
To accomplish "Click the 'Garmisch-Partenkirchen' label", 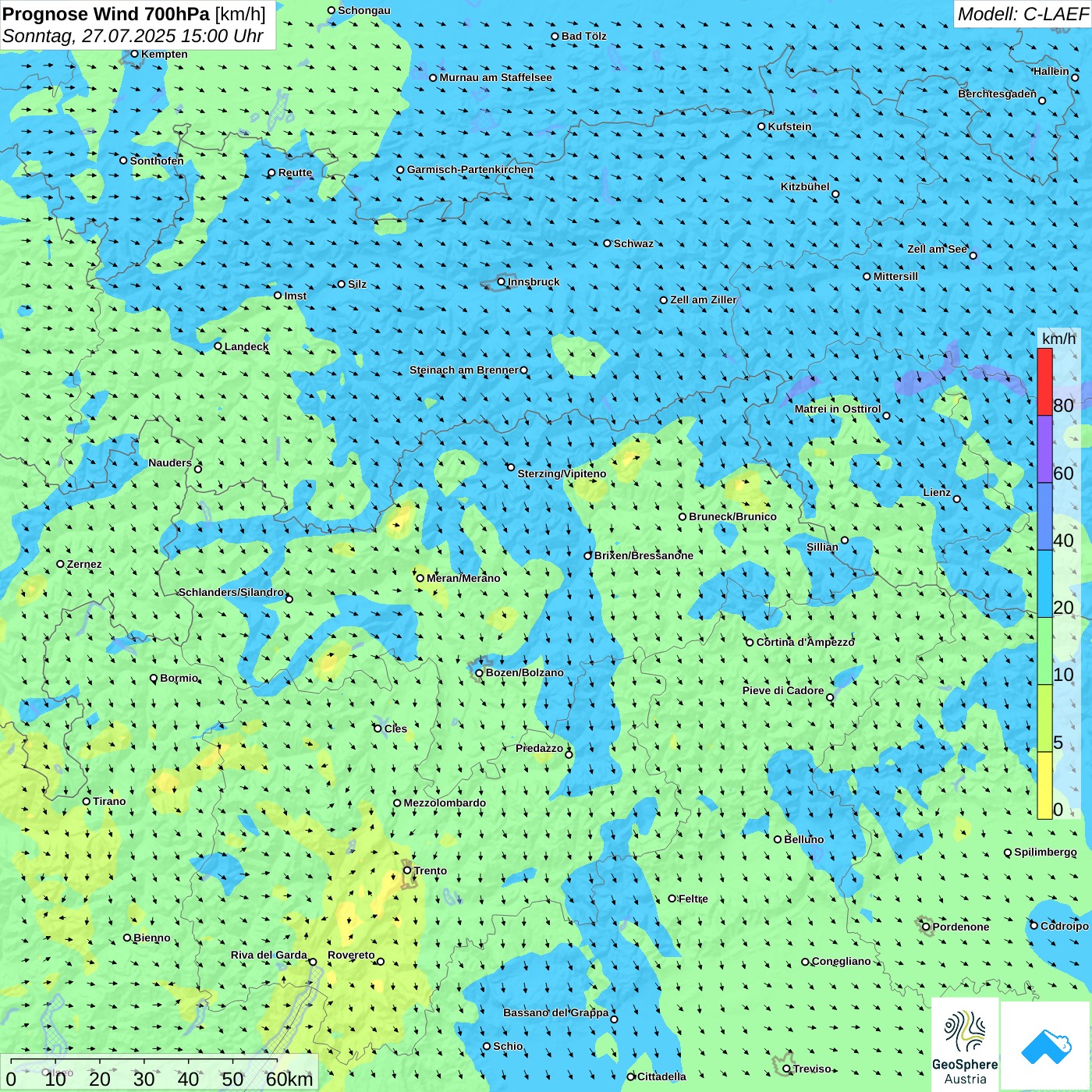I will coord(470,169).
